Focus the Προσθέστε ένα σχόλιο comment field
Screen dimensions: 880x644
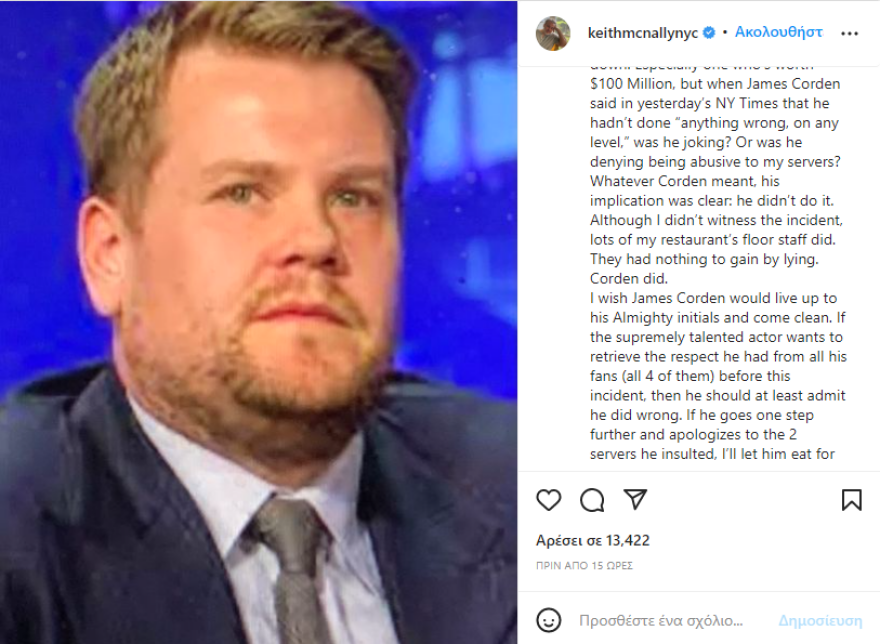point(661,620)
